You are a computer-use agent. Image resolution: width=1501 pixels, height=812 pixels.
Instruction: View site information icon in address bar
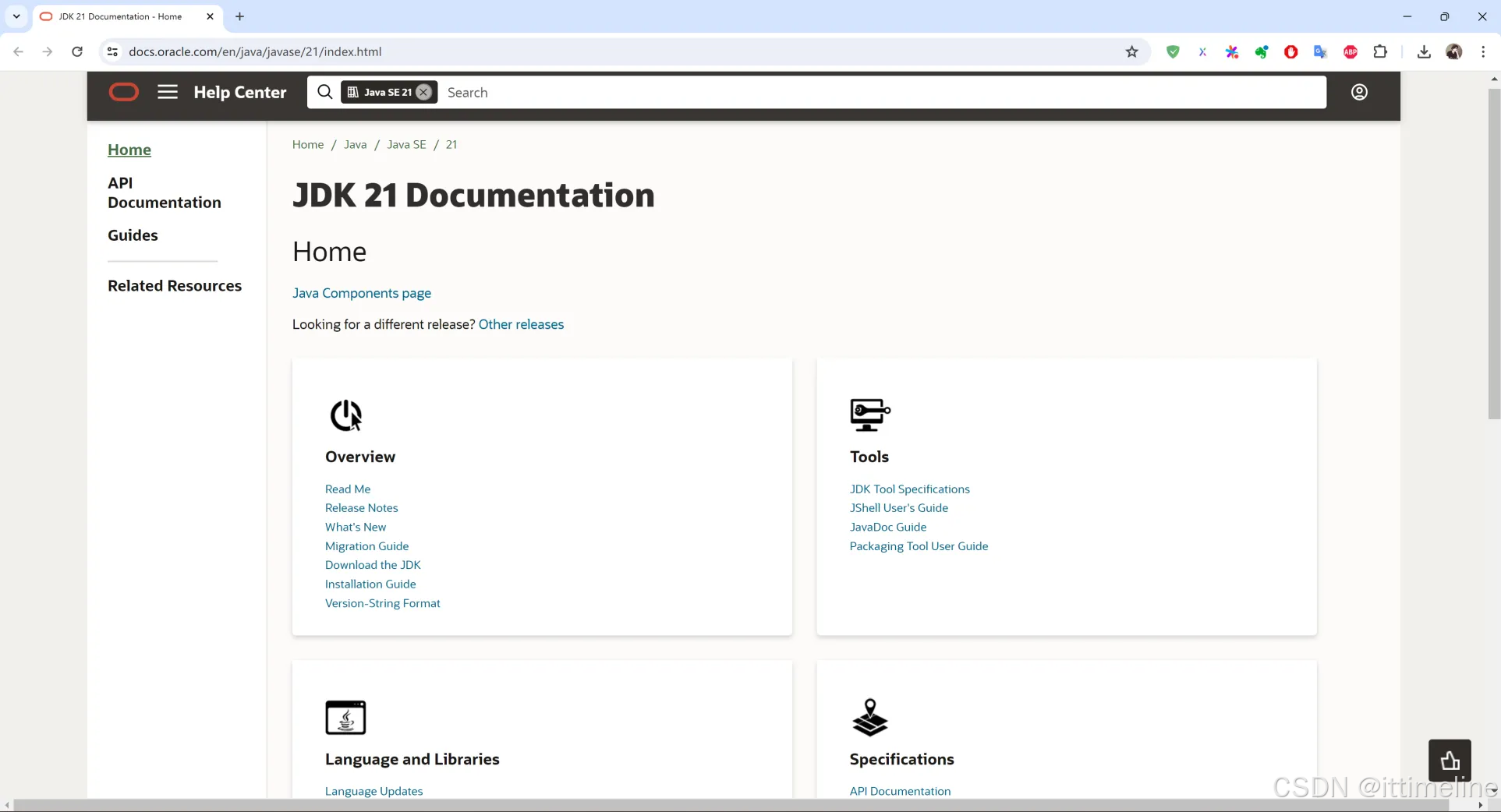(x=112, y=51)
